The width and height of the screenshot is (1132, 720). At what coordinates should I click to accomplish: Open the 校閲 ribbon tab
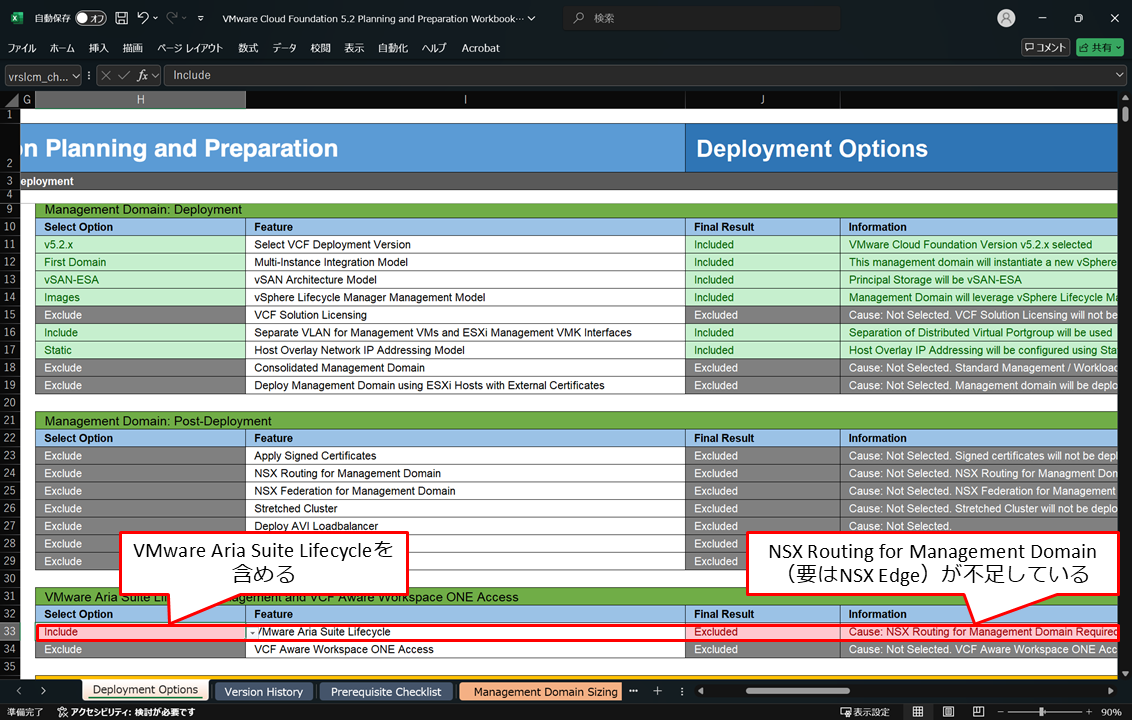click(321, 48)
